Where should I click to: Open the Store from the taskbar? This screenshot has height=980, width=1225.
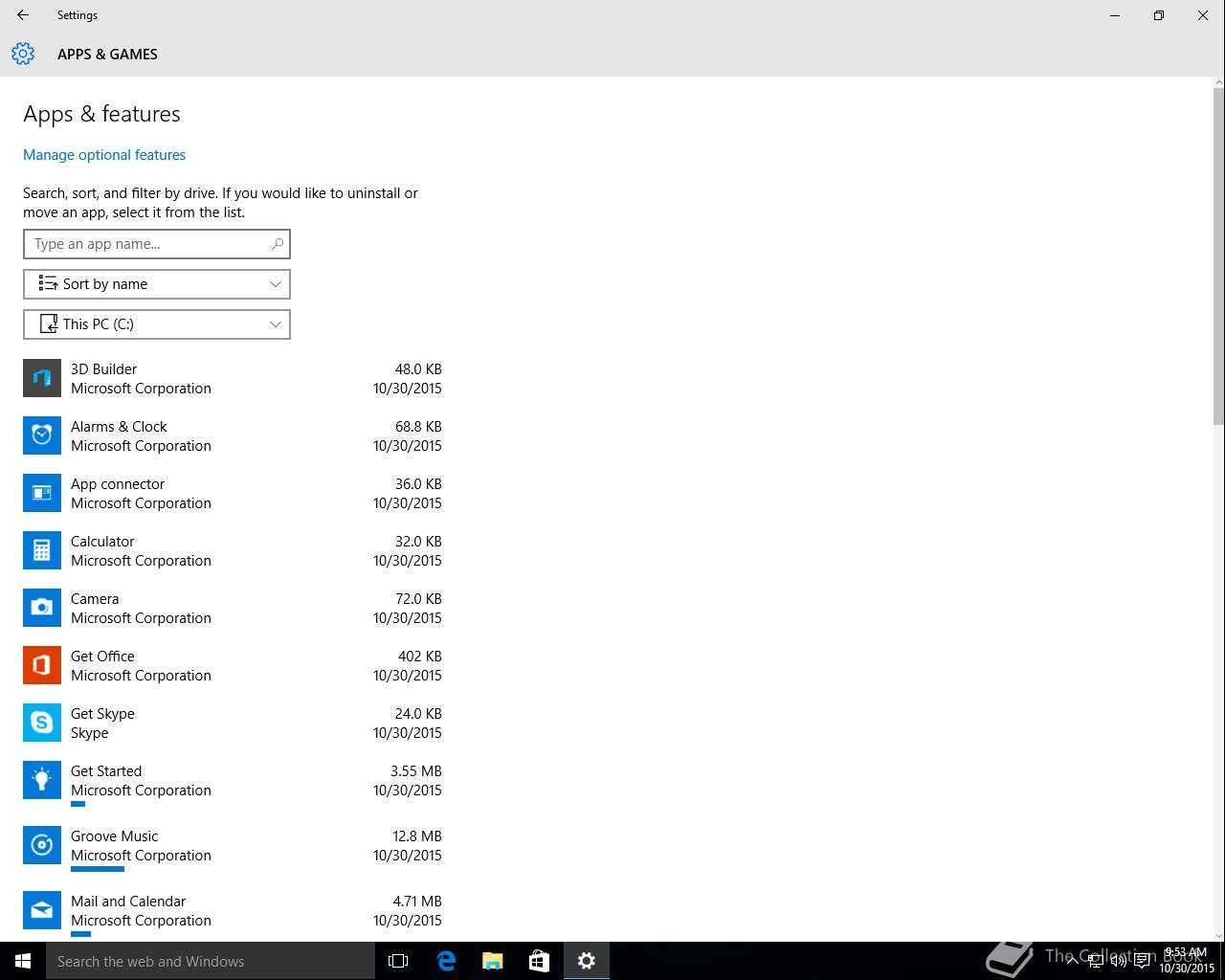pos(539,961)
